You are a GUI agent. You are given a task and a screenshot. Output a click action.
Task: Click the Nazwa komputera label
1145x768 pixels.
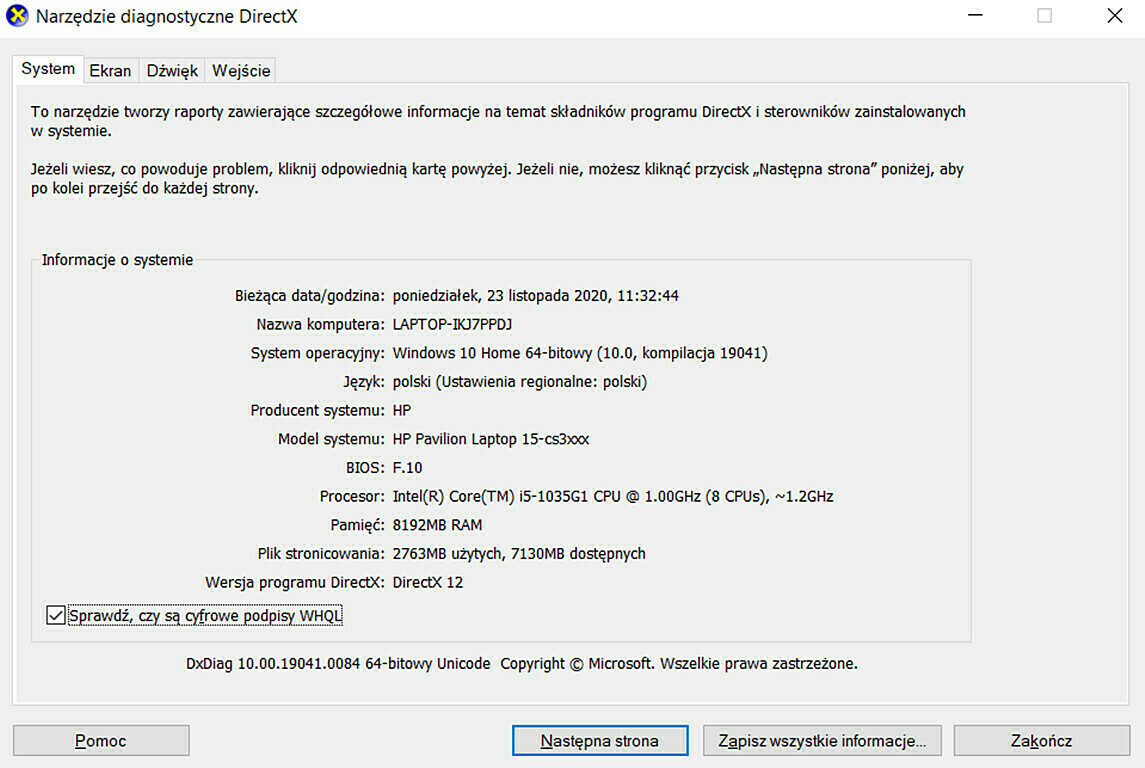pyautogui.click(x=320, y=324)
